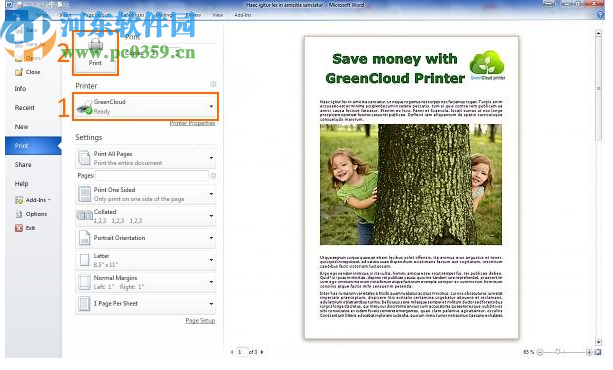Open Share in the backstage sidebar
613x370 pixels.
click(x=23, y=165)
